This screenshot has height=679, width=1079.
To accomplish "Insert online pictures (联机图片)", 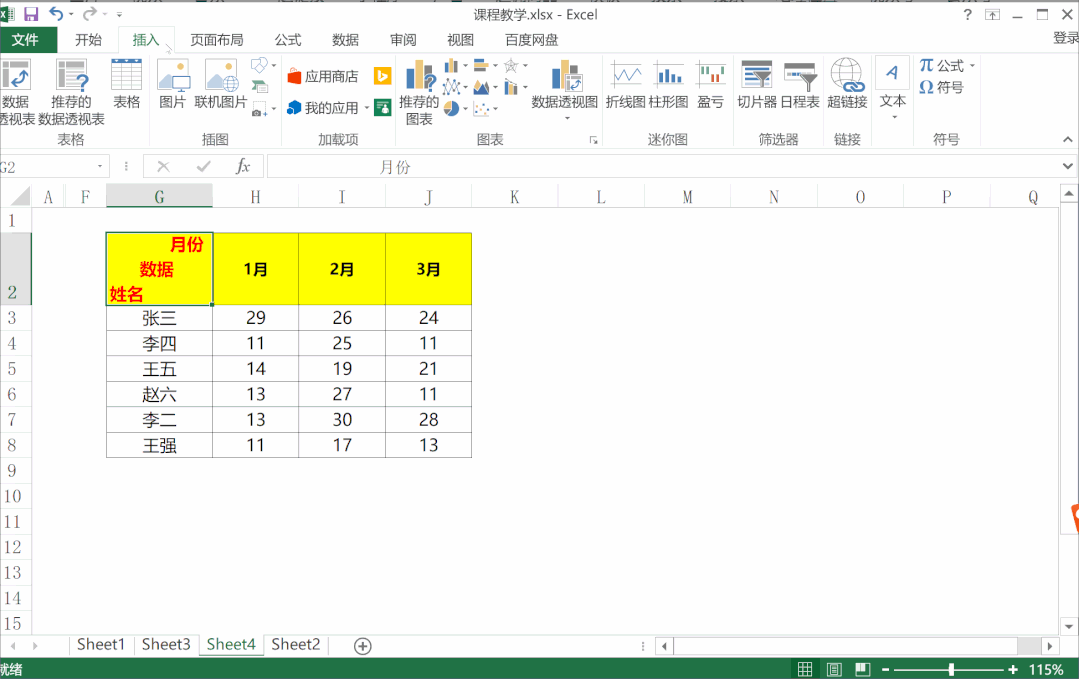I will (221, 84).
